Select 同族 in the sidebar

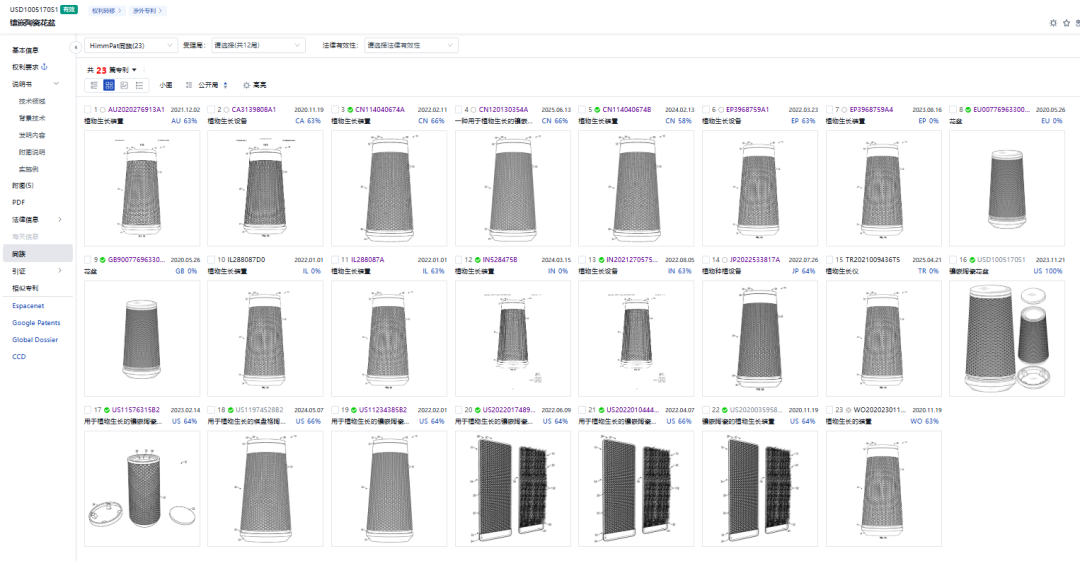click(x=38, y=254)
